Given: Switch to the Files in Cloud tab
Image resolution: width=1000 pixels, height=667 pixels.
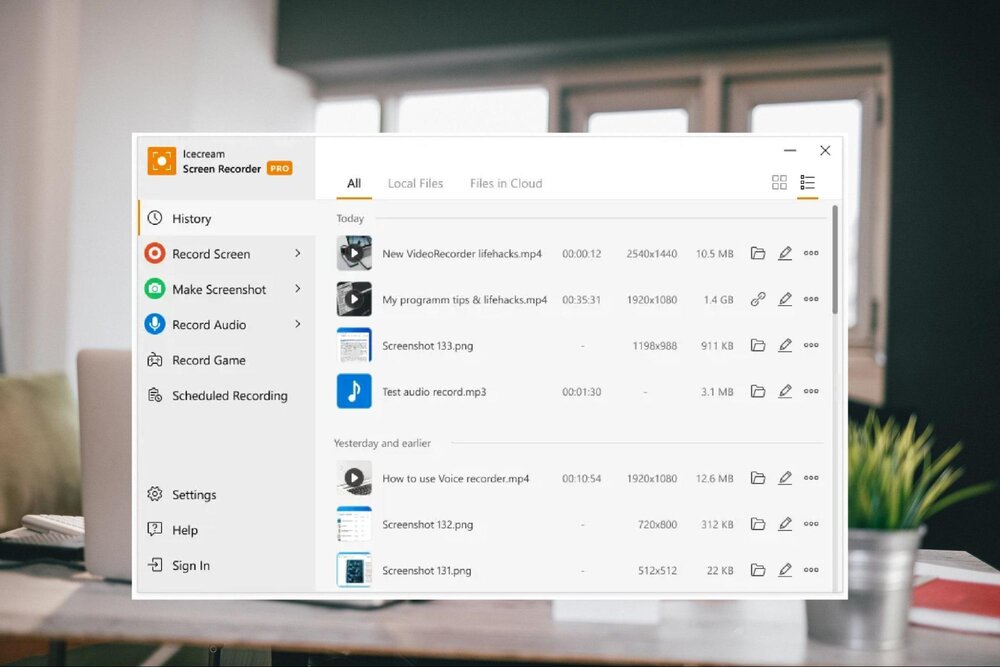Looking at the screenshot, I should pyautogui.click(x=506, y=183).
